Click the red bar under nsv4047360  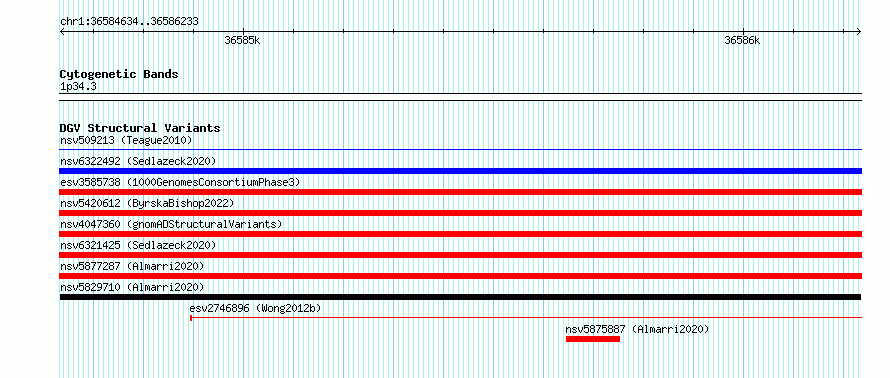tap(460, 234)
